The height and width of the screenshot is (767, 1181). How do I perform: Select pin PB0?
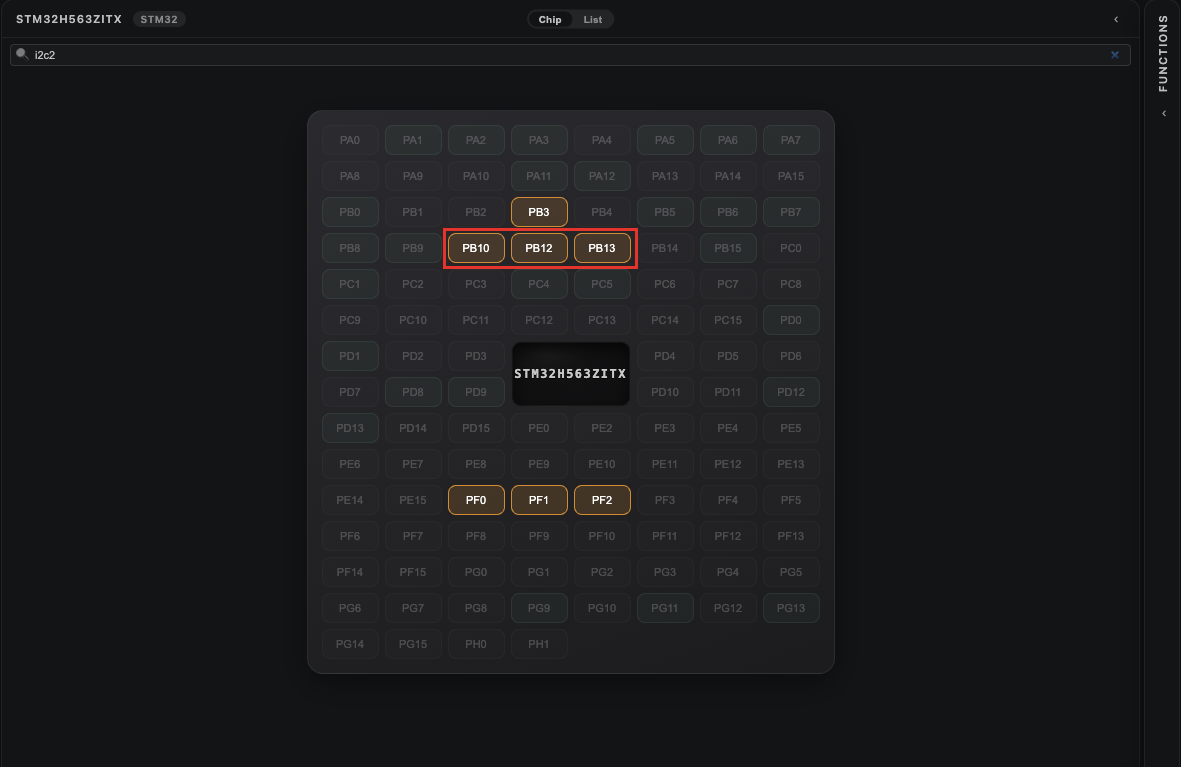click(349, 212)
